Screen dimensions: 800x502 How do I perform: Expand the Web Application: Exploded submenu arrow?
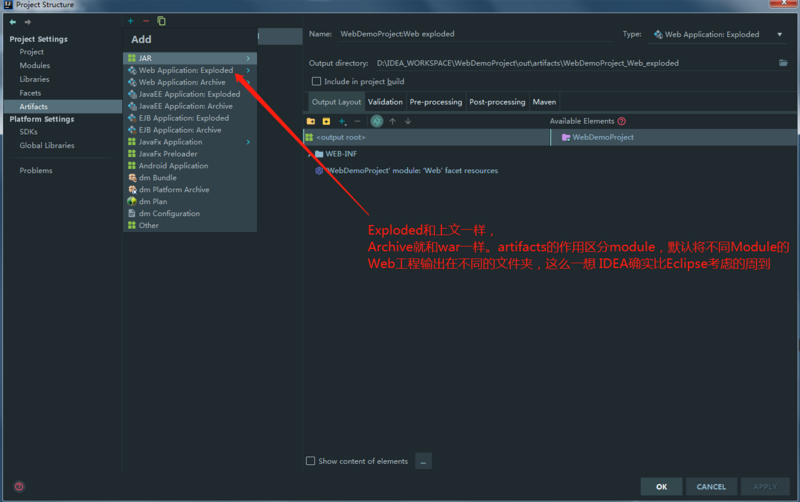248,70
